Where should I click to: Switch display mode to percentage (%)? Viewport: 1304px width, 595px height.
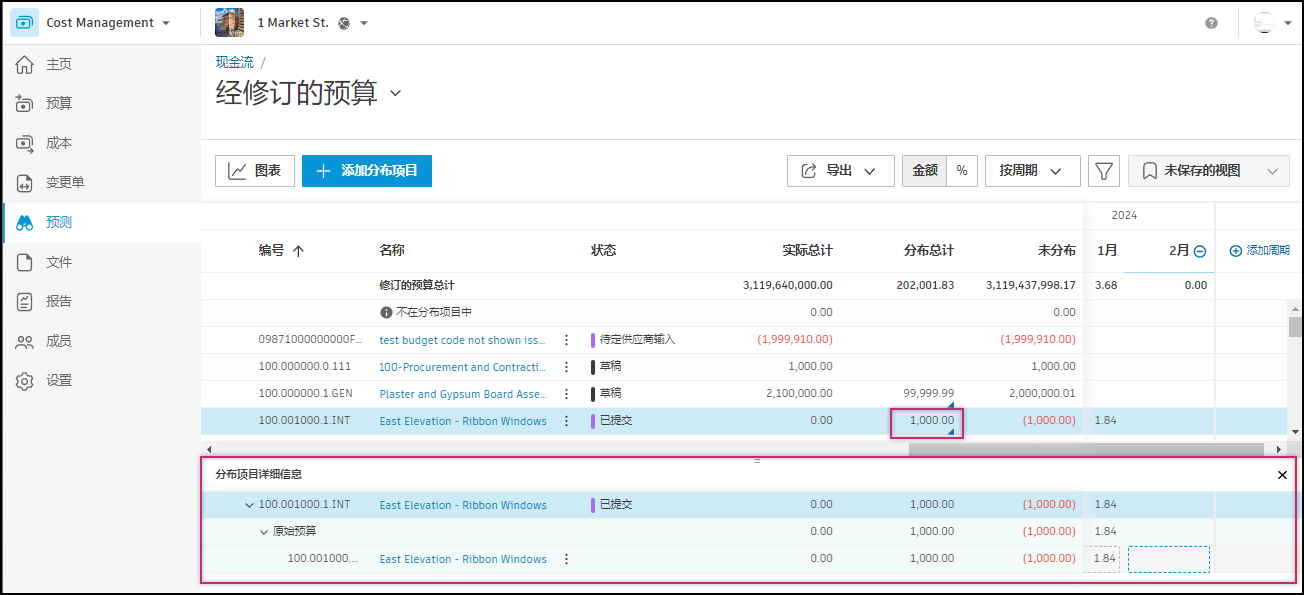click(962, 170)
